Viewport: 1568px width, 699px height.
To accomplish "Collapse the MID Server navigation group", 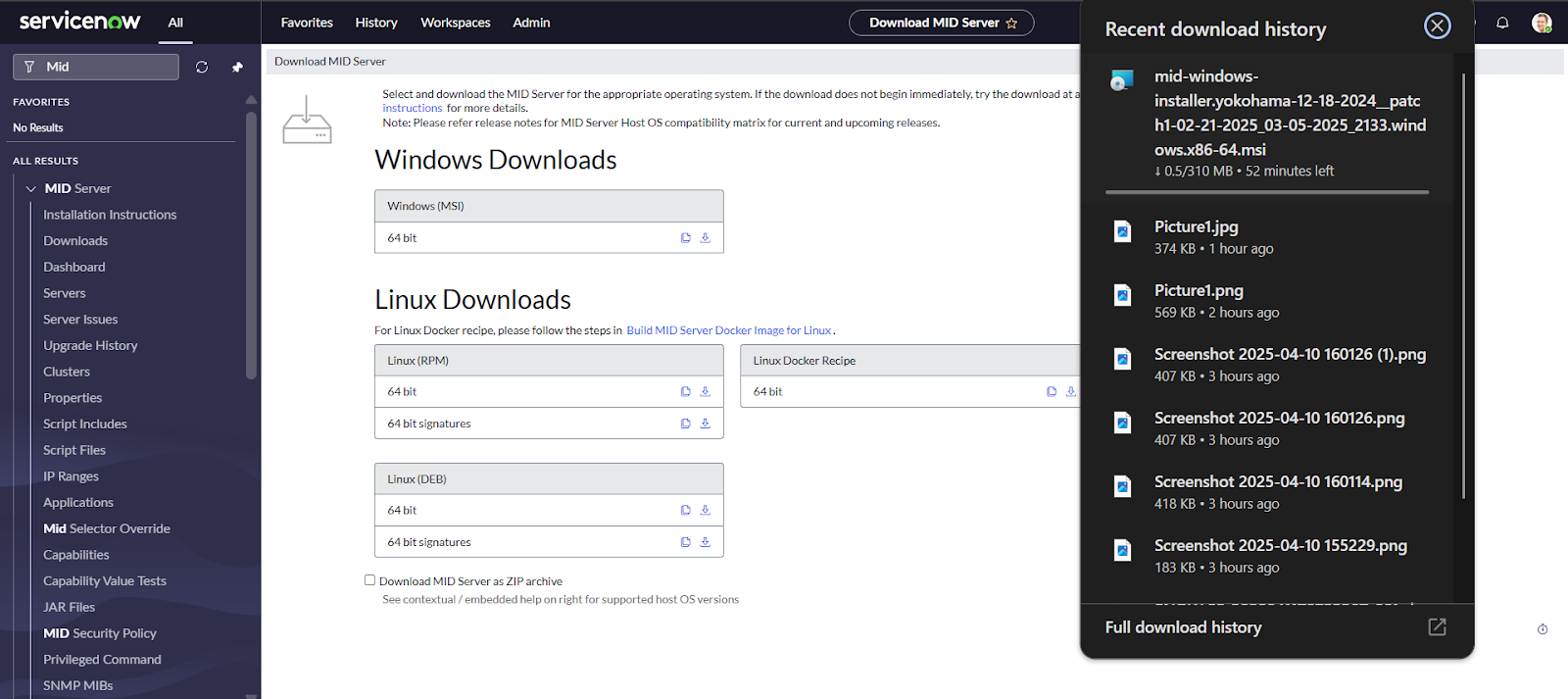I will click(x=30, y=188).
